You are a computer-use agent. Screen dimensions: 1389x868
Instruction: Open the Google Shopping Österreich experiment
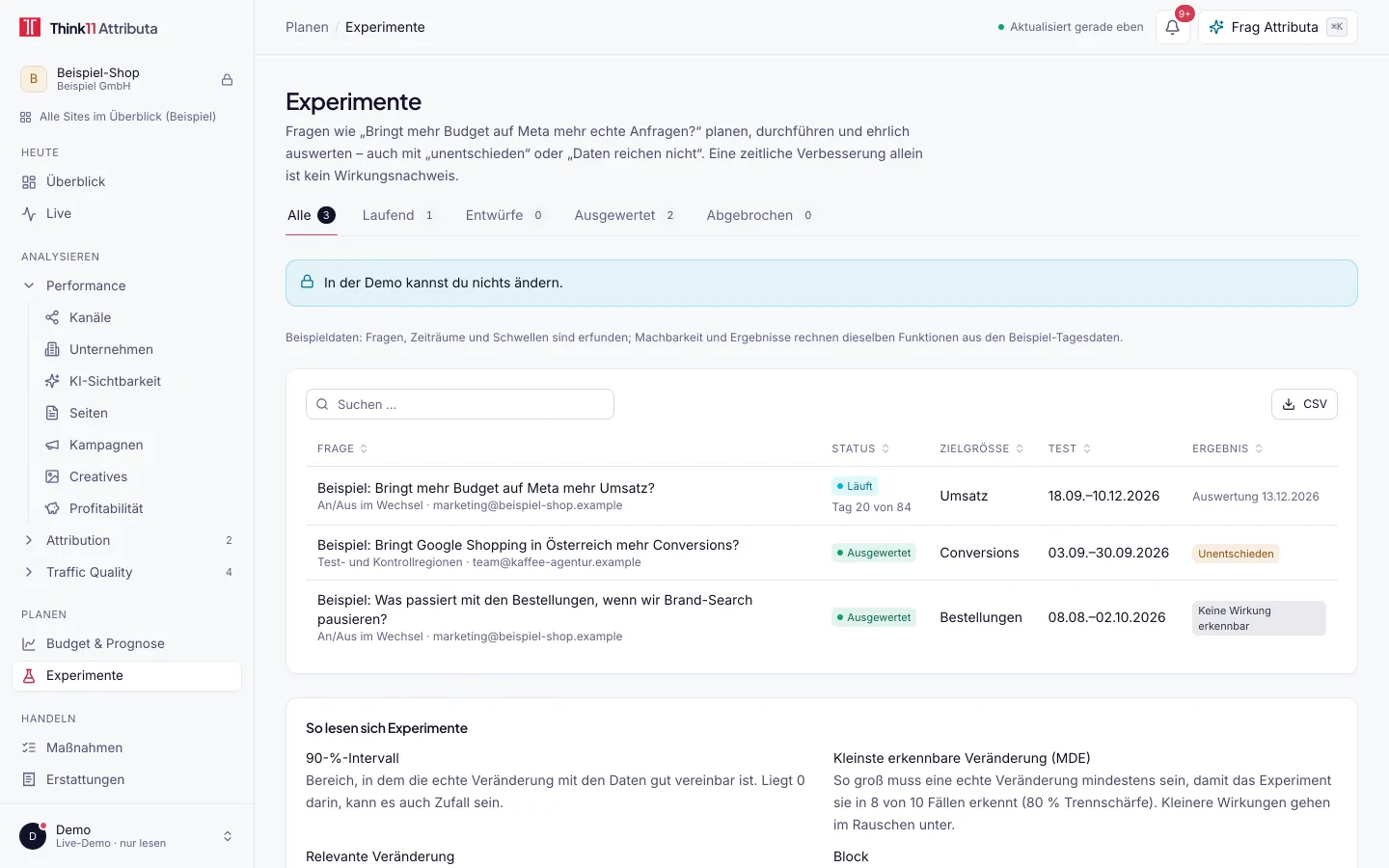point(529,545)
